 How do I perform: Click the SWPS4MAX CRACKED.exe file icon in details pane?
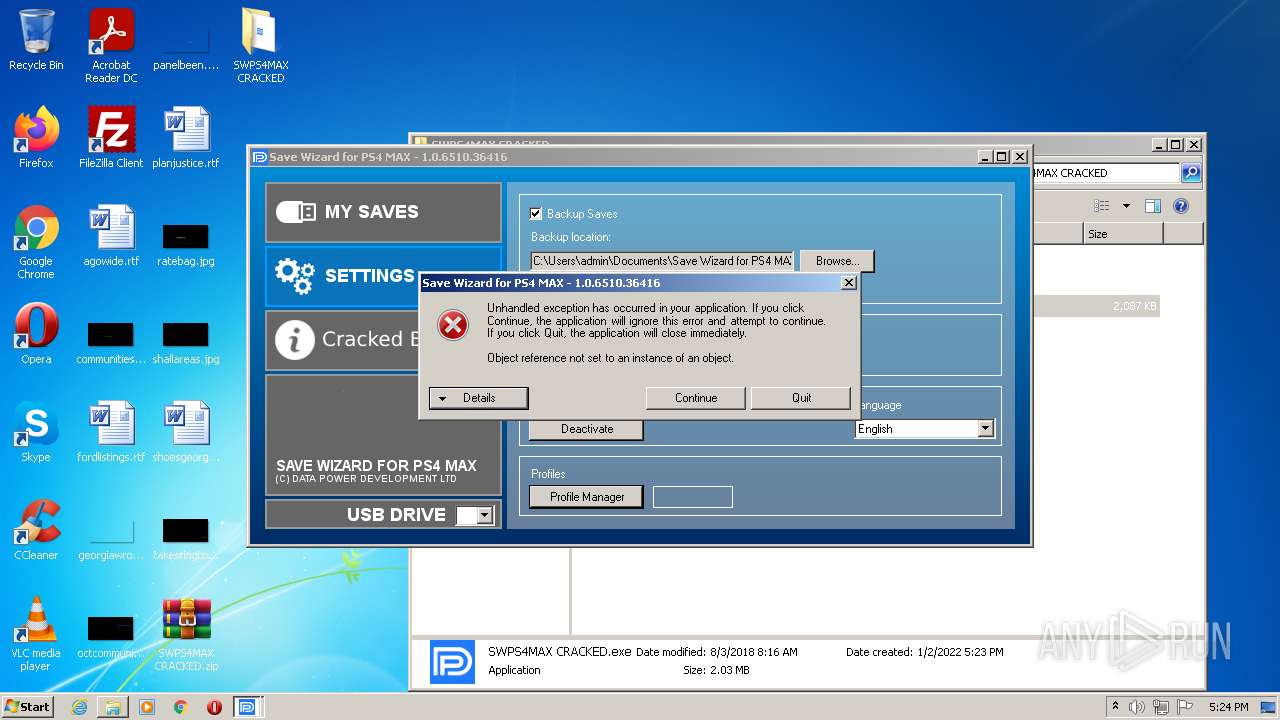(452, 661)
